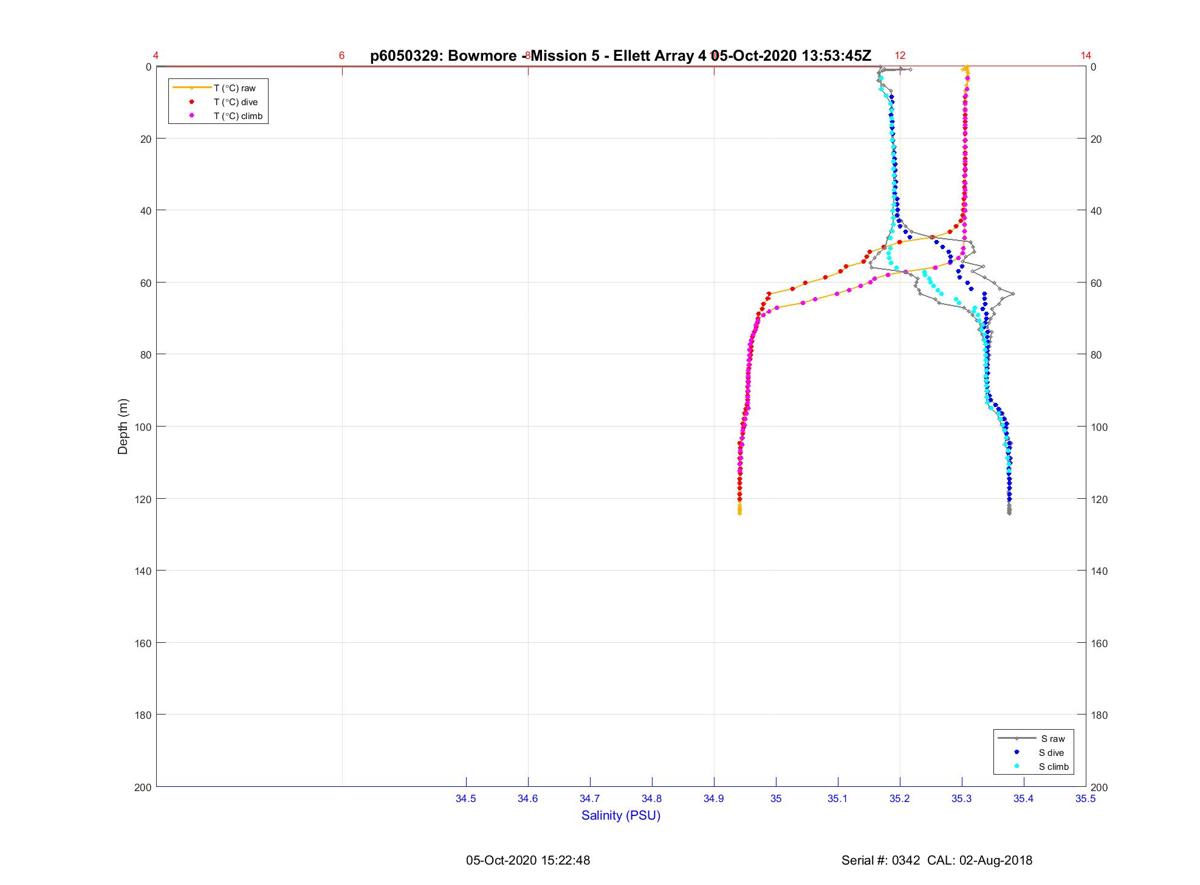Click the gray line sample for S raw legend
The image size is (1200, 885).
pos(1017,738)
